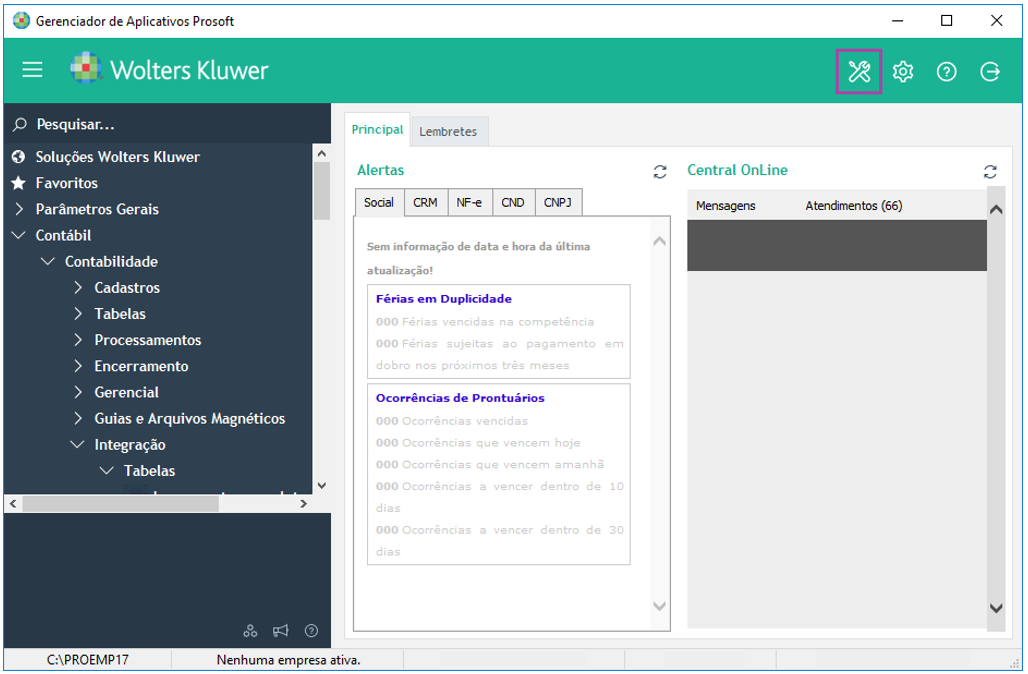Refresh the Central OnLine panel
Screen dimensions: 1028x674
990,172
